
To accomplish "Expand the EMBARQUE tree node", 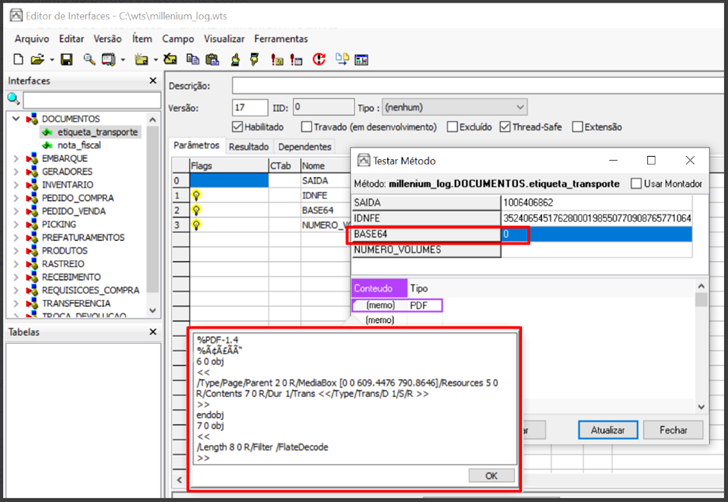I will [x=16, y=158].
